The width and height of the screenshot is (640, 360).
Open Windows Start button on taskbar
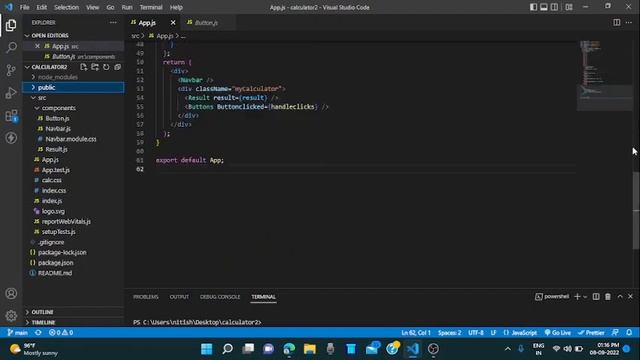[x=207, y=349]
